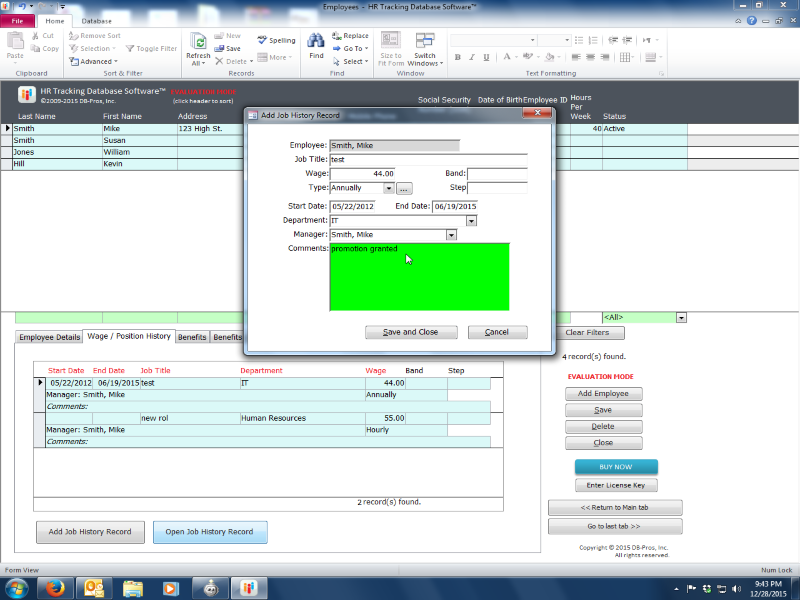The height and width of the screenshot is (600, 800).
Task: Click the Windows Start button
Action: [17, 588]
